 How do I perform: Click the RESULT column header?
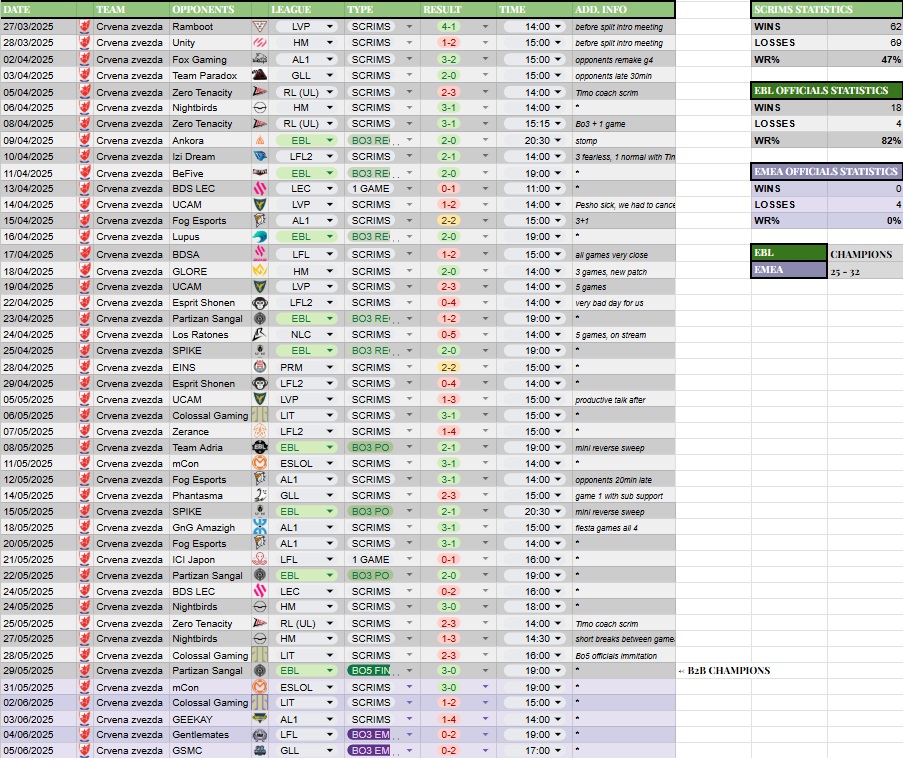pos(459,10)
